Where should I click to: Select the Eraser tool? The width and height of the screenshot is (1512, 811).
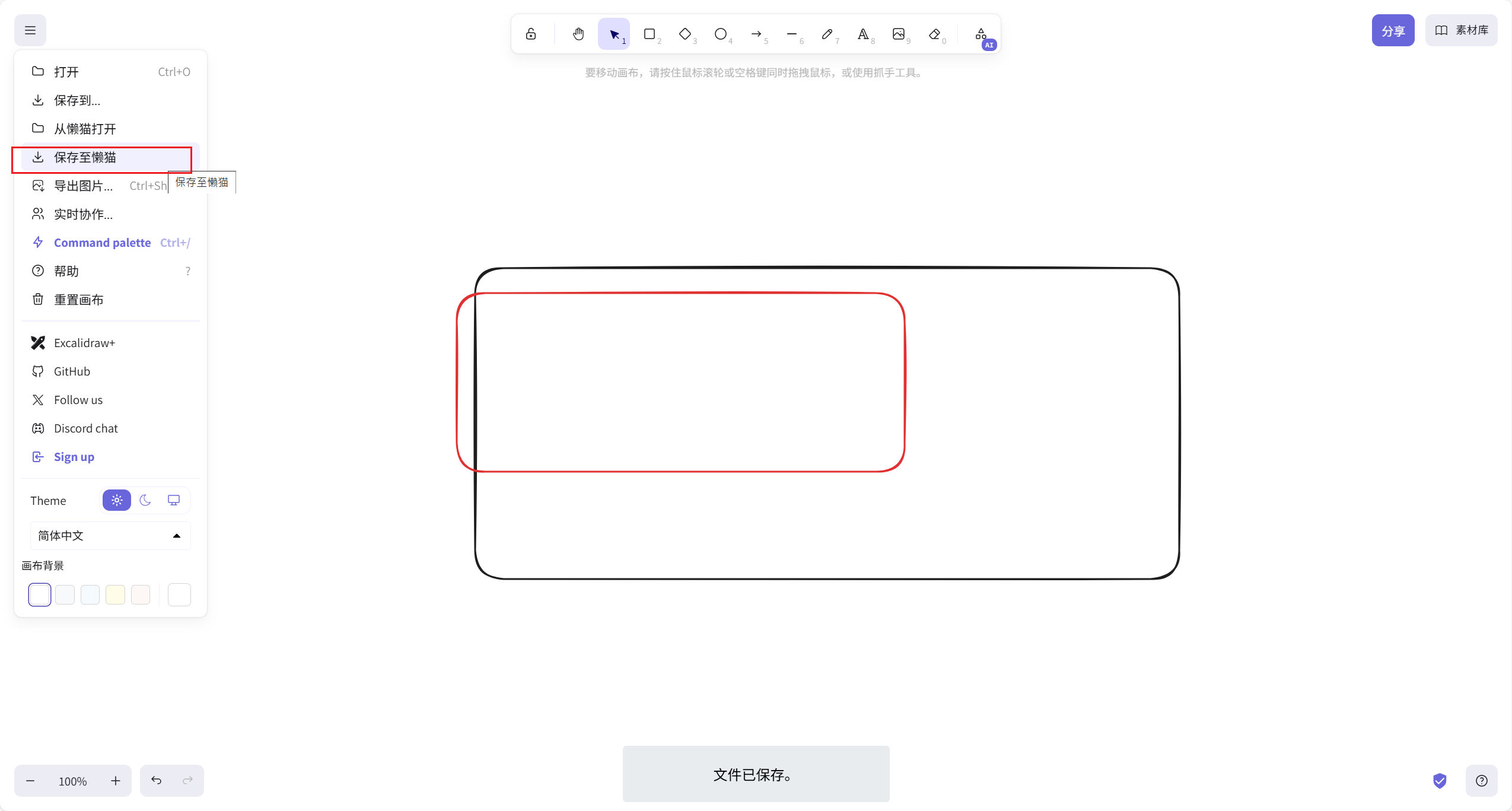pos(934,34)
